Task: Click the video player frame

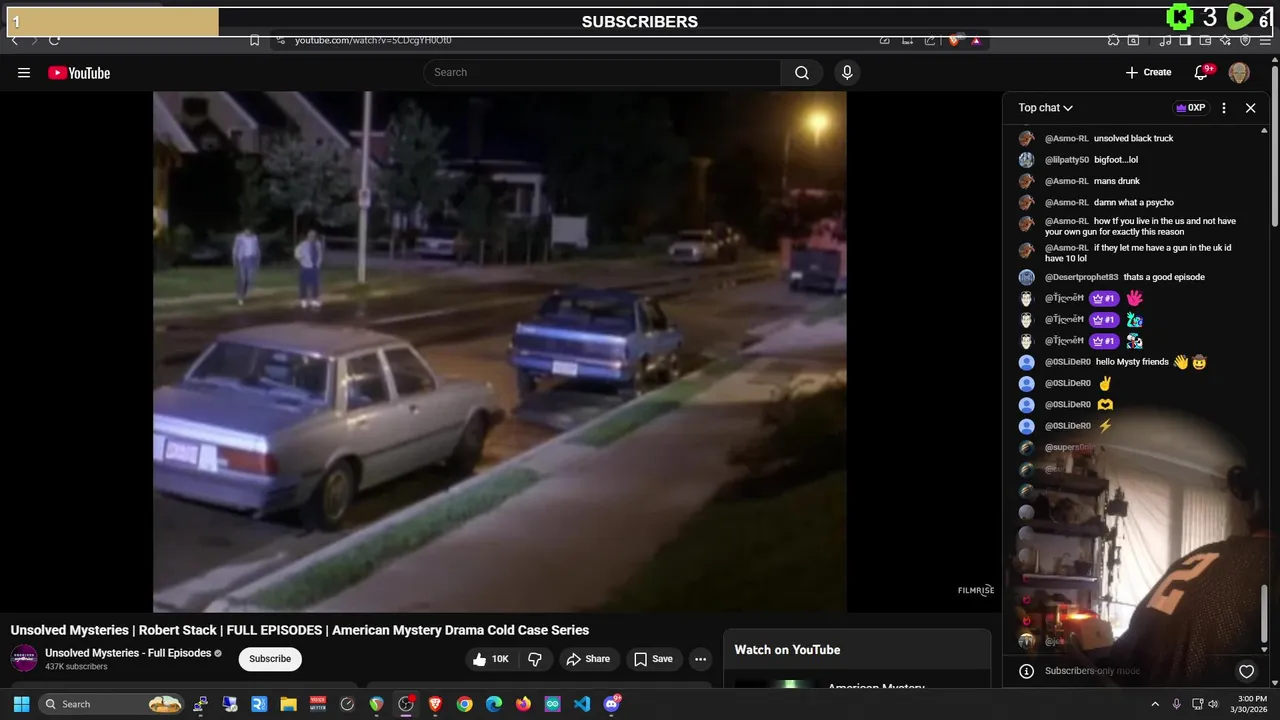Action: [x=499, y=351]
